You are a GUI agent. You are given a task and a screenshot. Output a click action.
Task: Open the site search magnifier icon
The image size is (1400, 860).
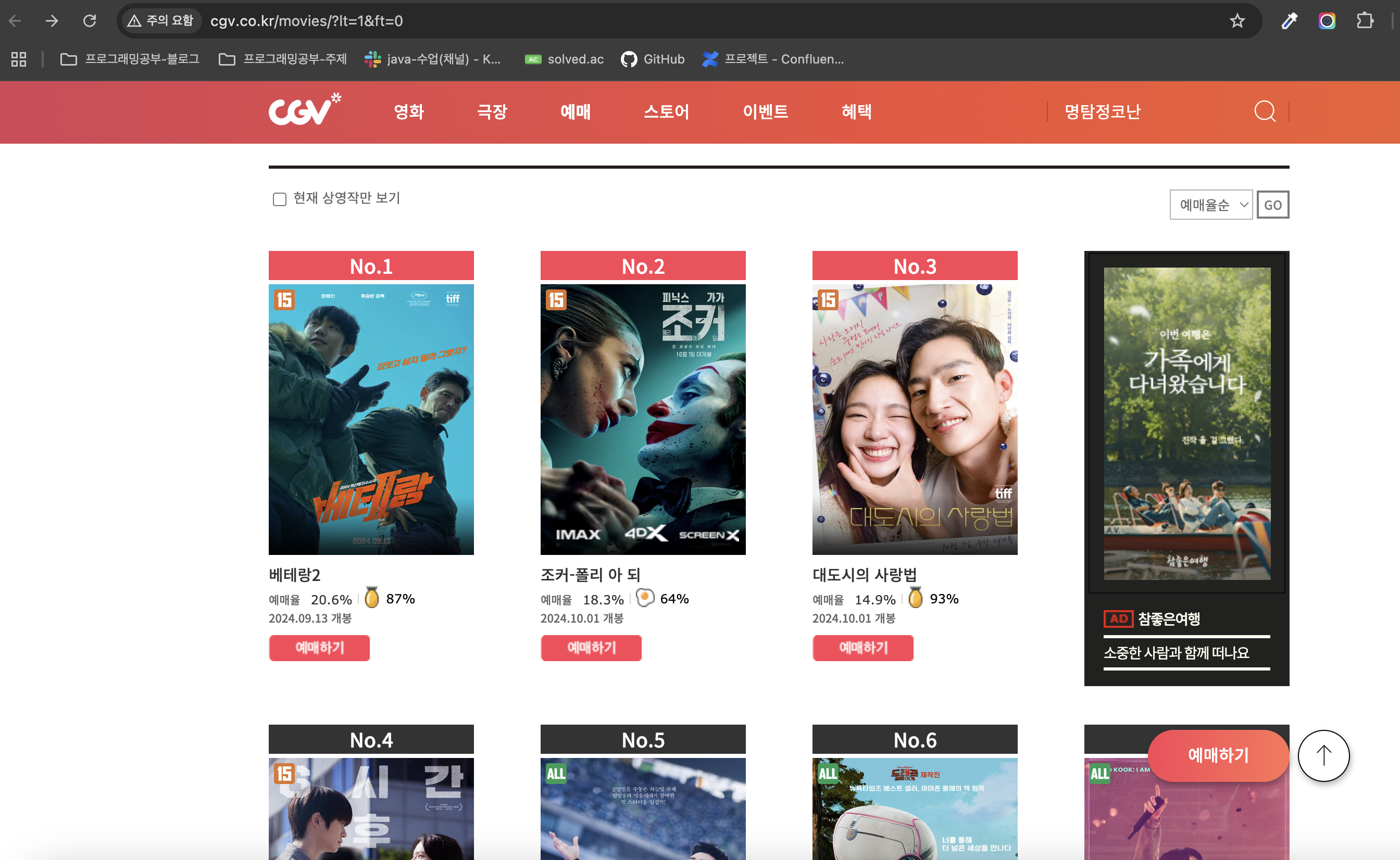click(x=1264, y=111)
